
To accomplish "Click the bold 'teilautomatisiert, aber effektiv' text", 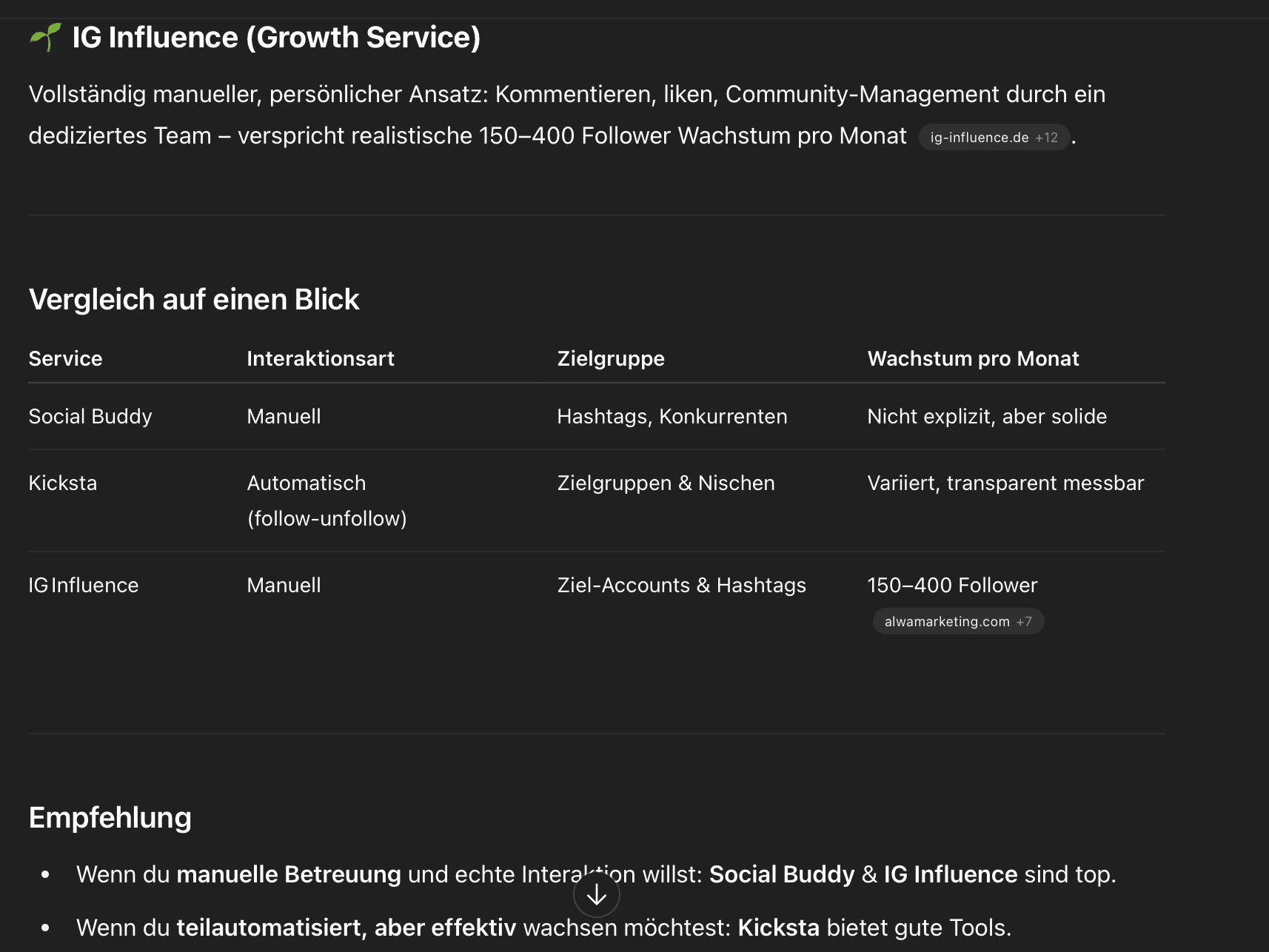I will click(x=346, y=928).
